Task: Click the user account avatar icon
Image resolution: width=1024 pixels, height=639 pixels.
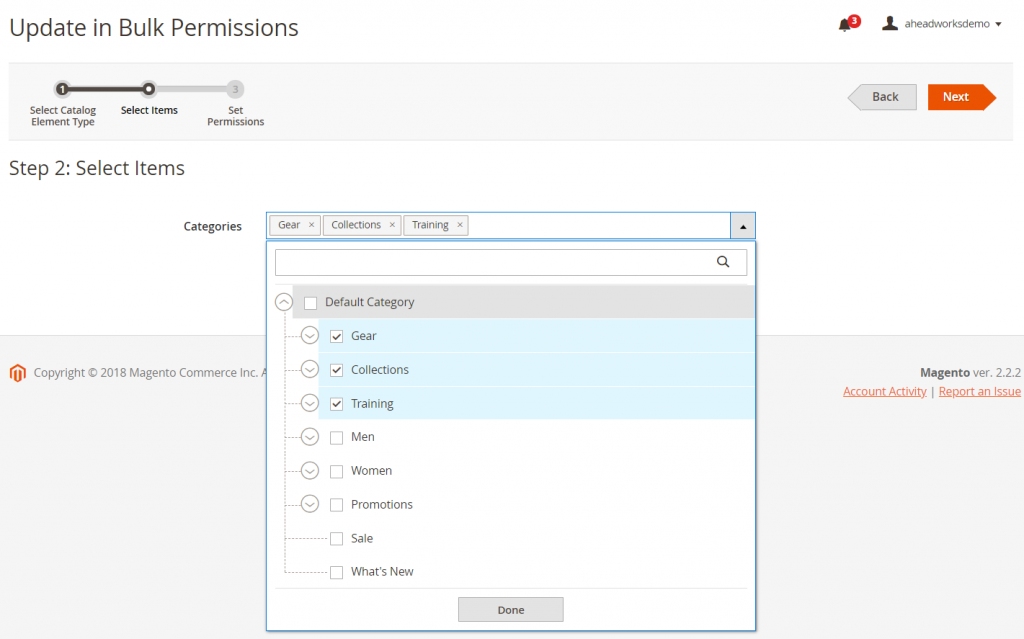Action: coord(889,23)
